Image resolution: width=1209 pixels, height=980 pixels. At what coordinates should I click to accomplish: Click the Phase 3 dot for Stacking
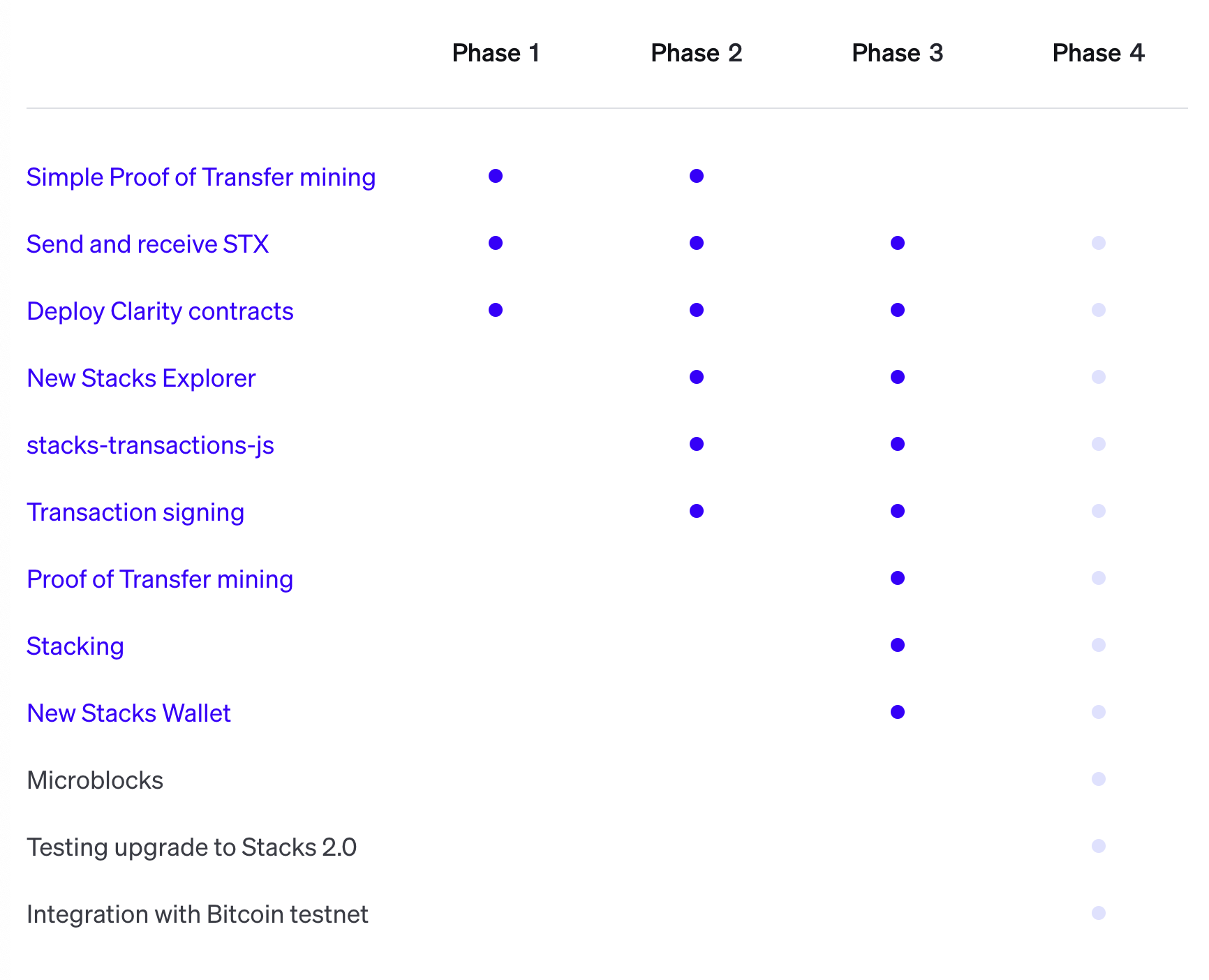point(898,645)
